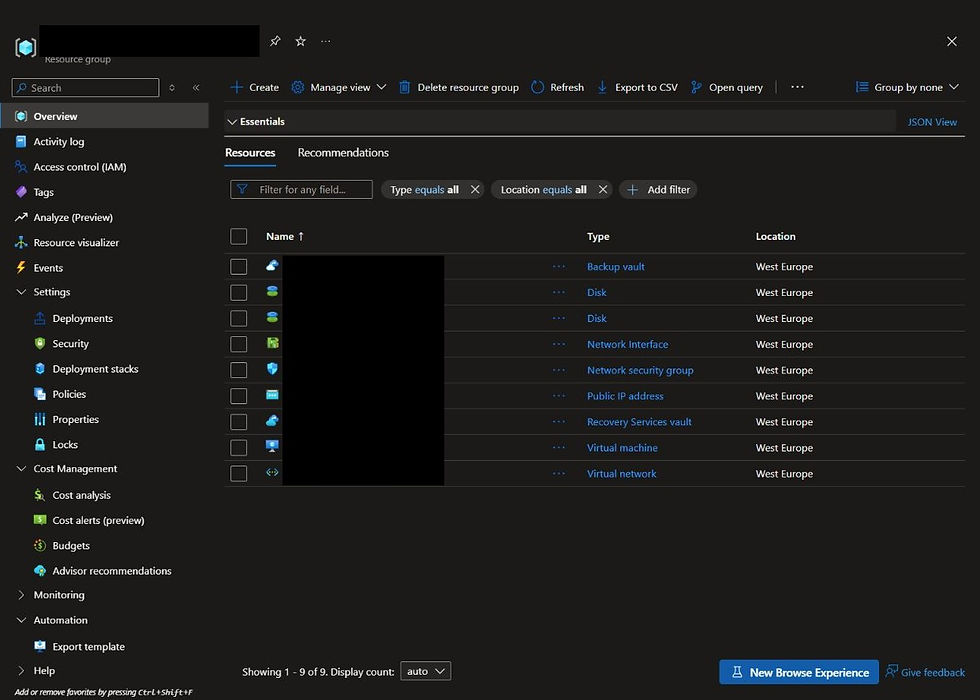Viewport: 980px width, 700px height.
Task: Mark resource group as favorite star
Action: tap(301, 41)
